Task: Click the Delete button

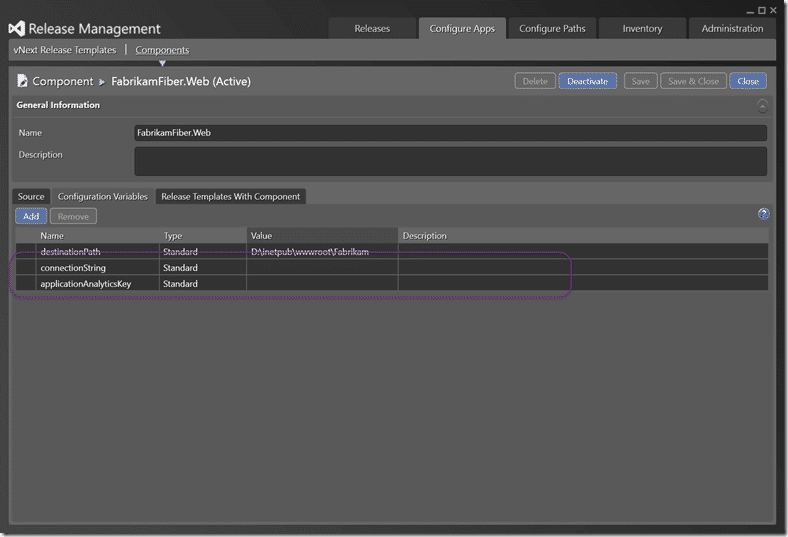Action: click(535, 81)
